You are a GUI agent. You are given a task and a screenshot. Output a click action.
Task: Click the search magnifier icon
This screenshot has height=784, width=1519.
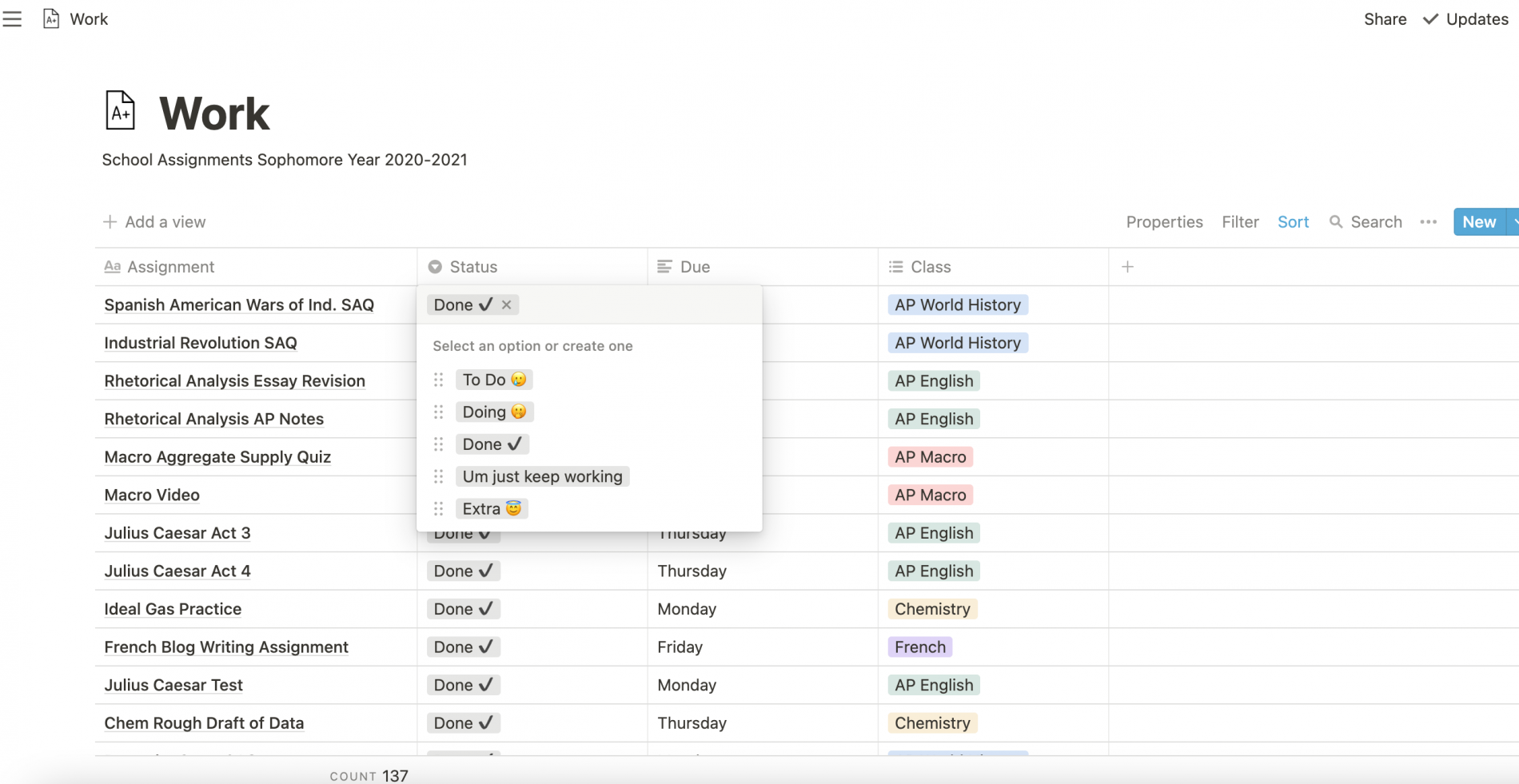[1335, 222]
